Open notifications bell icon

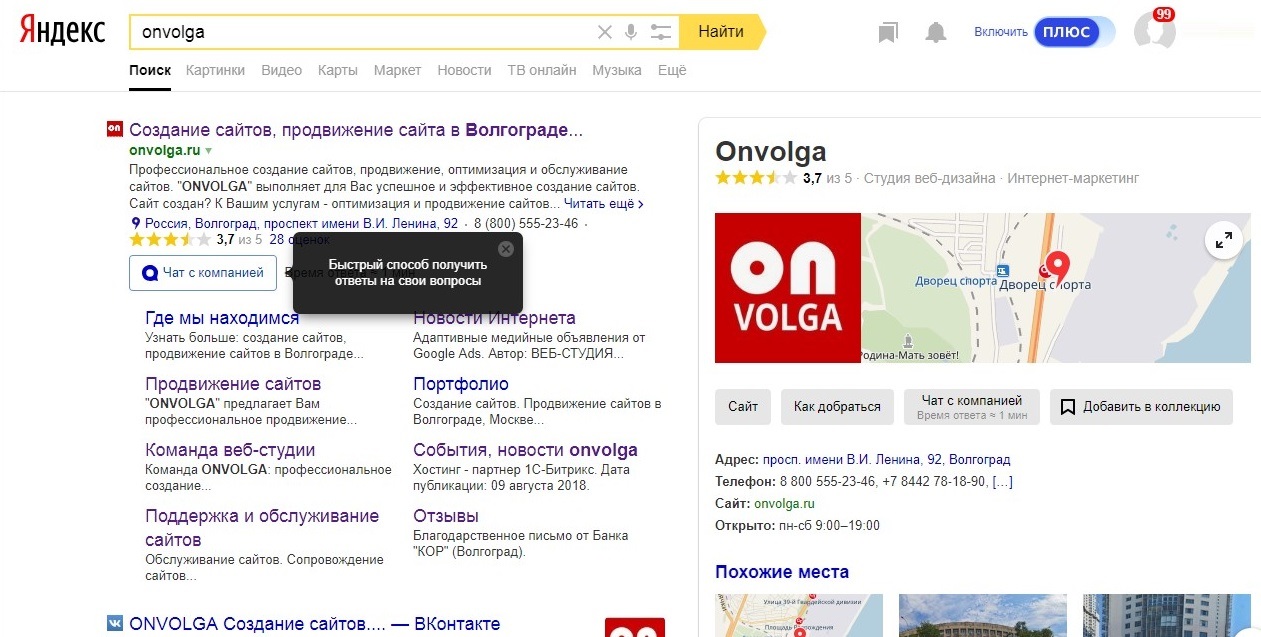pos(936,32)
